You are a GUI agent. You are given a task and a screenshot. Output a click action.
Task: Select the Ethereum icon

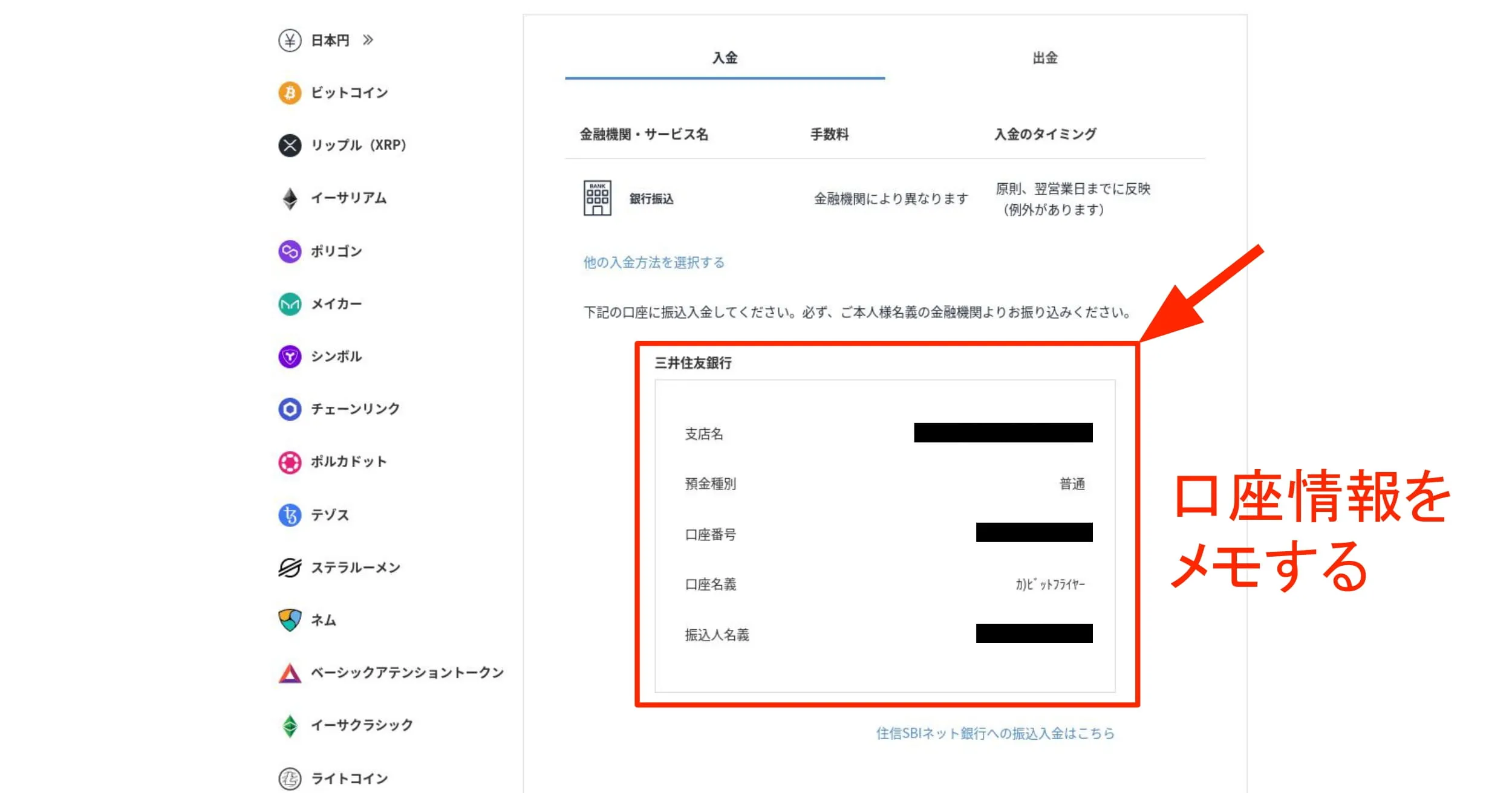290,198
